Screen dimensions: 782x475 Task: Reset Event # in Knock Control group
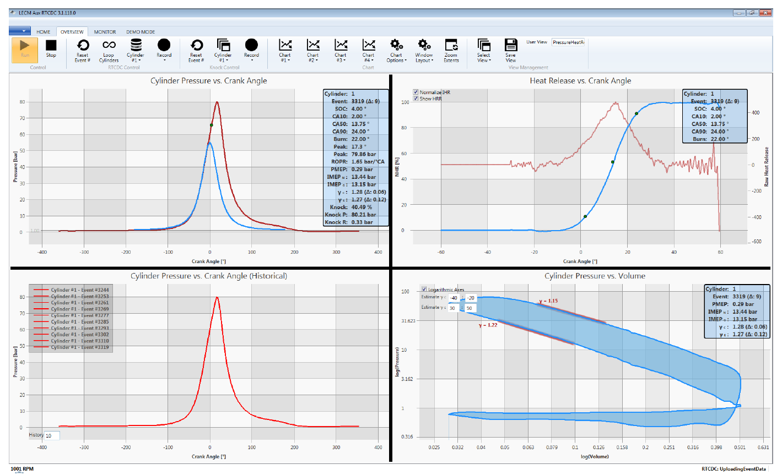[x=196, y=51]
